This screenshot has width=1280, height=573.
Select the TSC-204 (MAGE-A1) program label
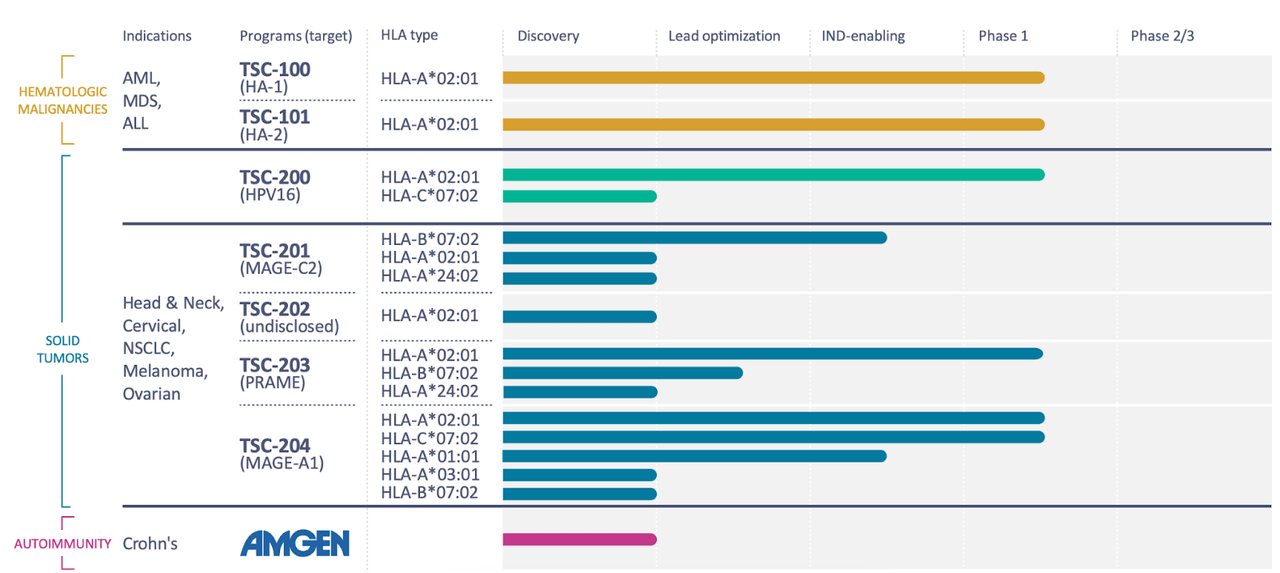[281, 454]
